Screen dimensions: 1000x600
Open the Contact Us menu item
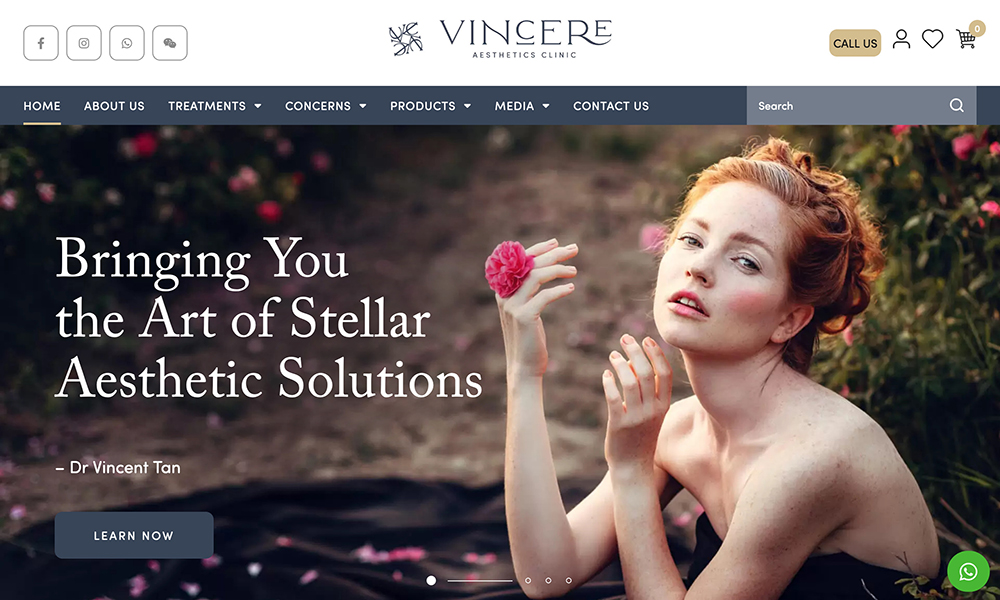click(611, 106)
